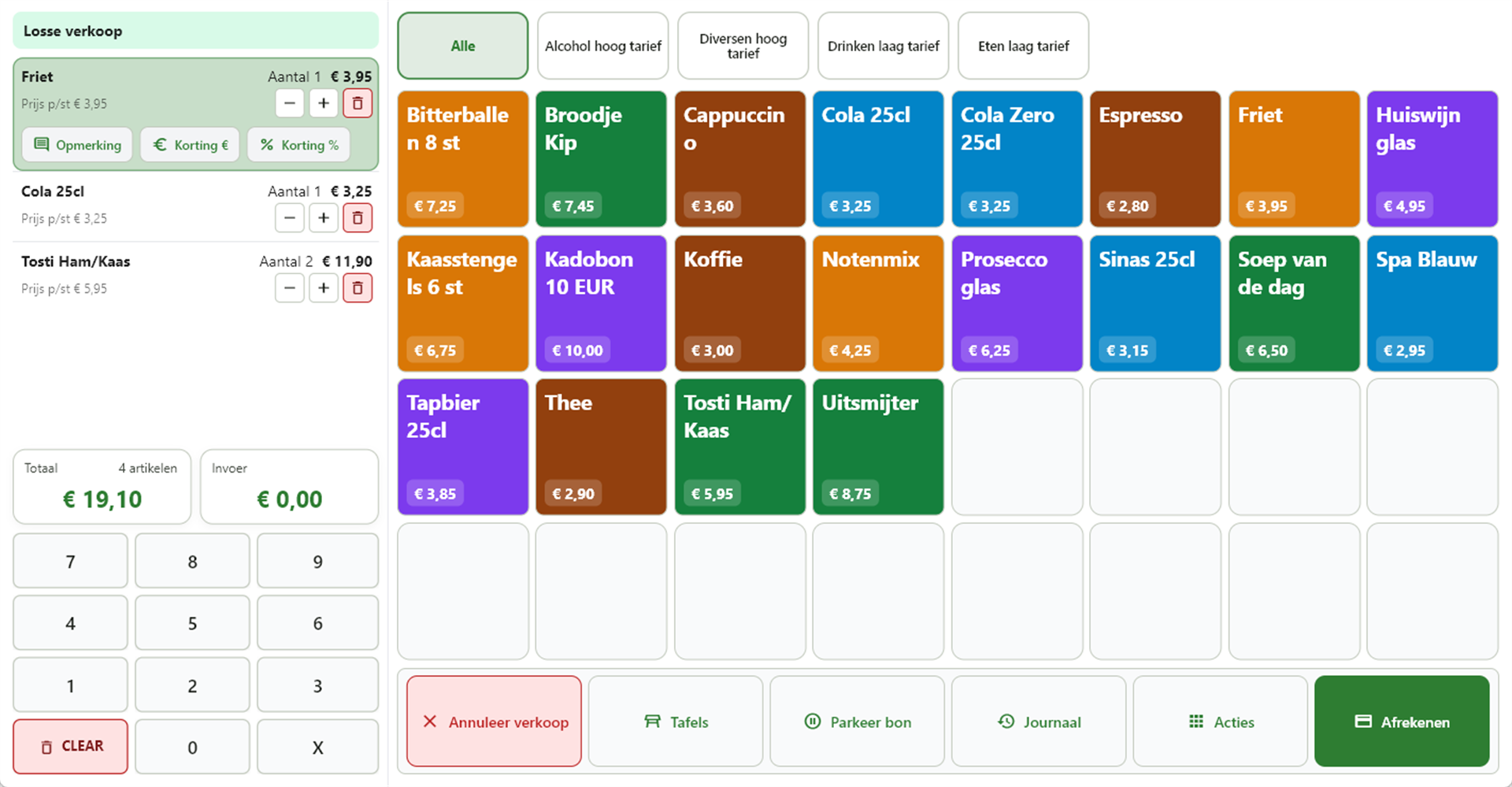Open the Tafels table overview
The width and height of the screenshot is (1512, 787).
[x=676, y=722]
